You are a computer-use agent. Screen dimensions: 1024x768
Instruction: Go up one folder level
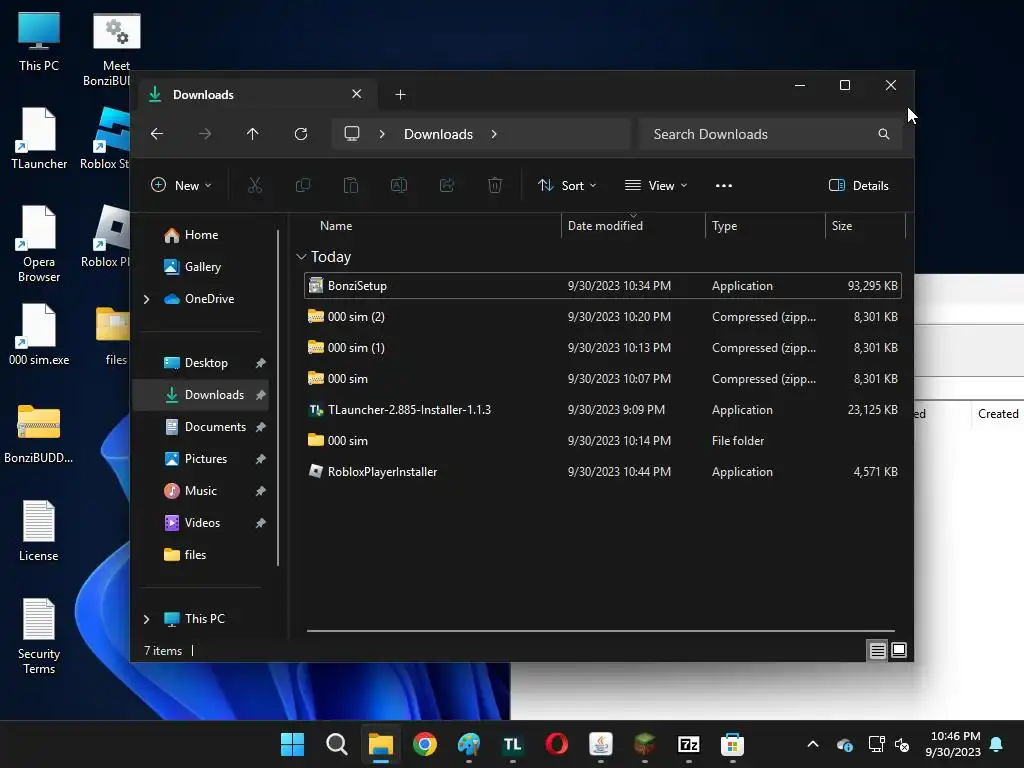pos(252,134)
